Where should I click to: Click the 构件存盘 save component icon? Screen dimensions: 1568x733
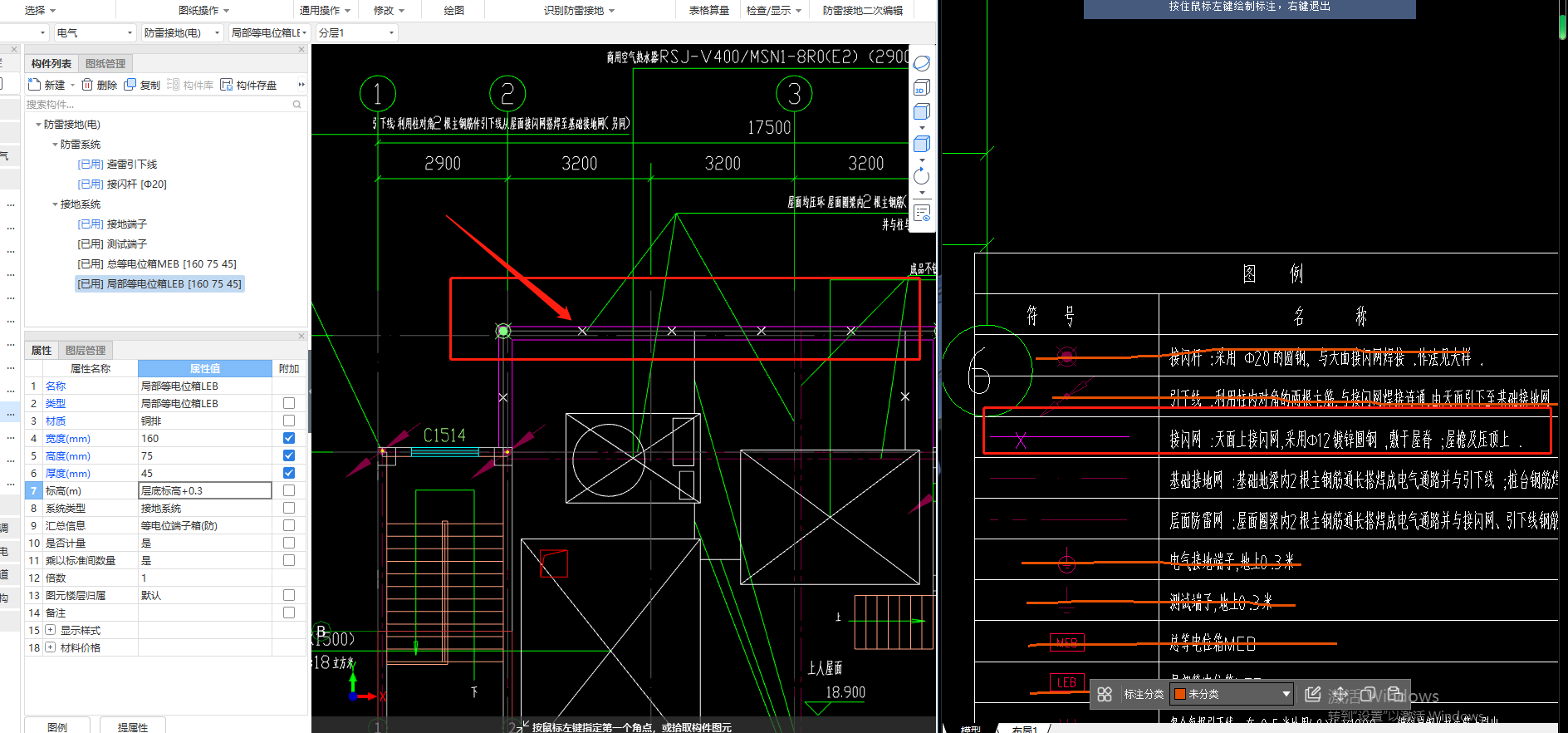227,85
